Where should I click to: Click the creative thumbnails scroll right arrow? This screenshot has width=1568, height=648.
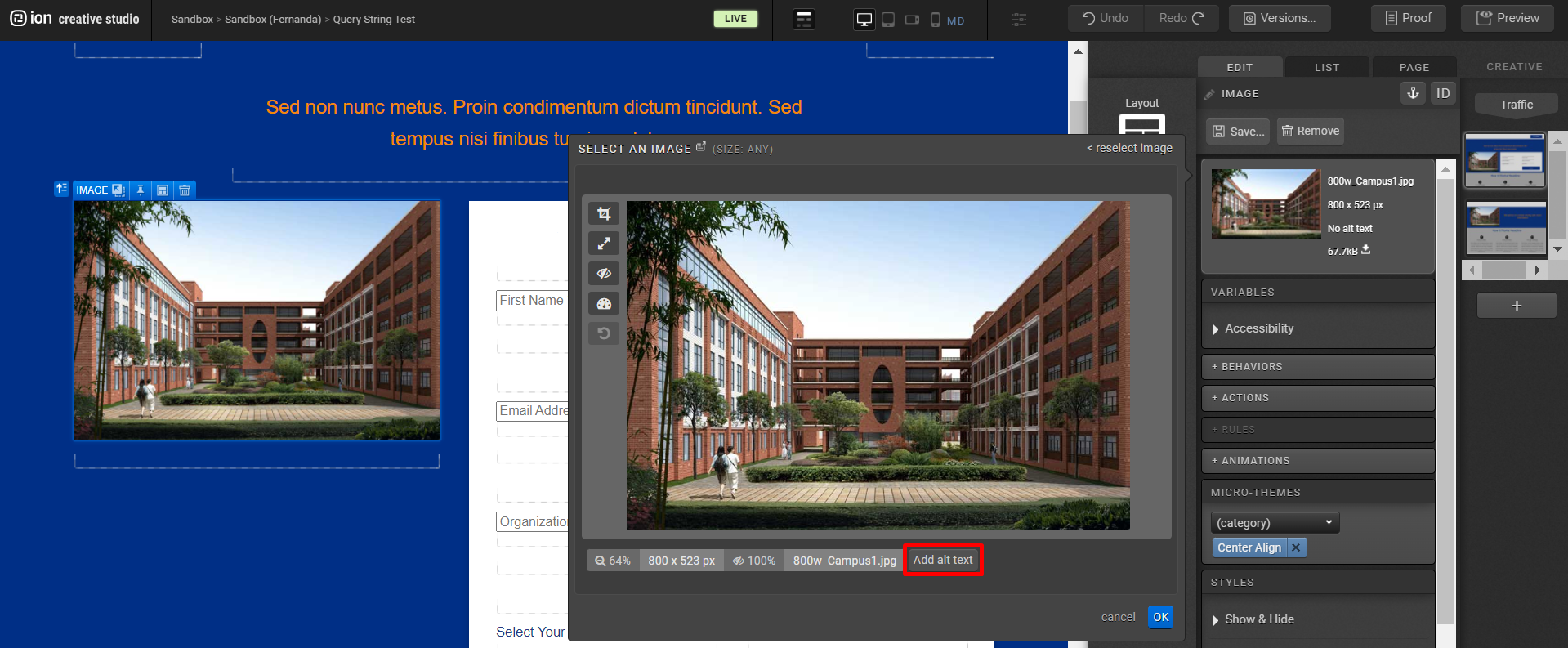[1537, 270]
